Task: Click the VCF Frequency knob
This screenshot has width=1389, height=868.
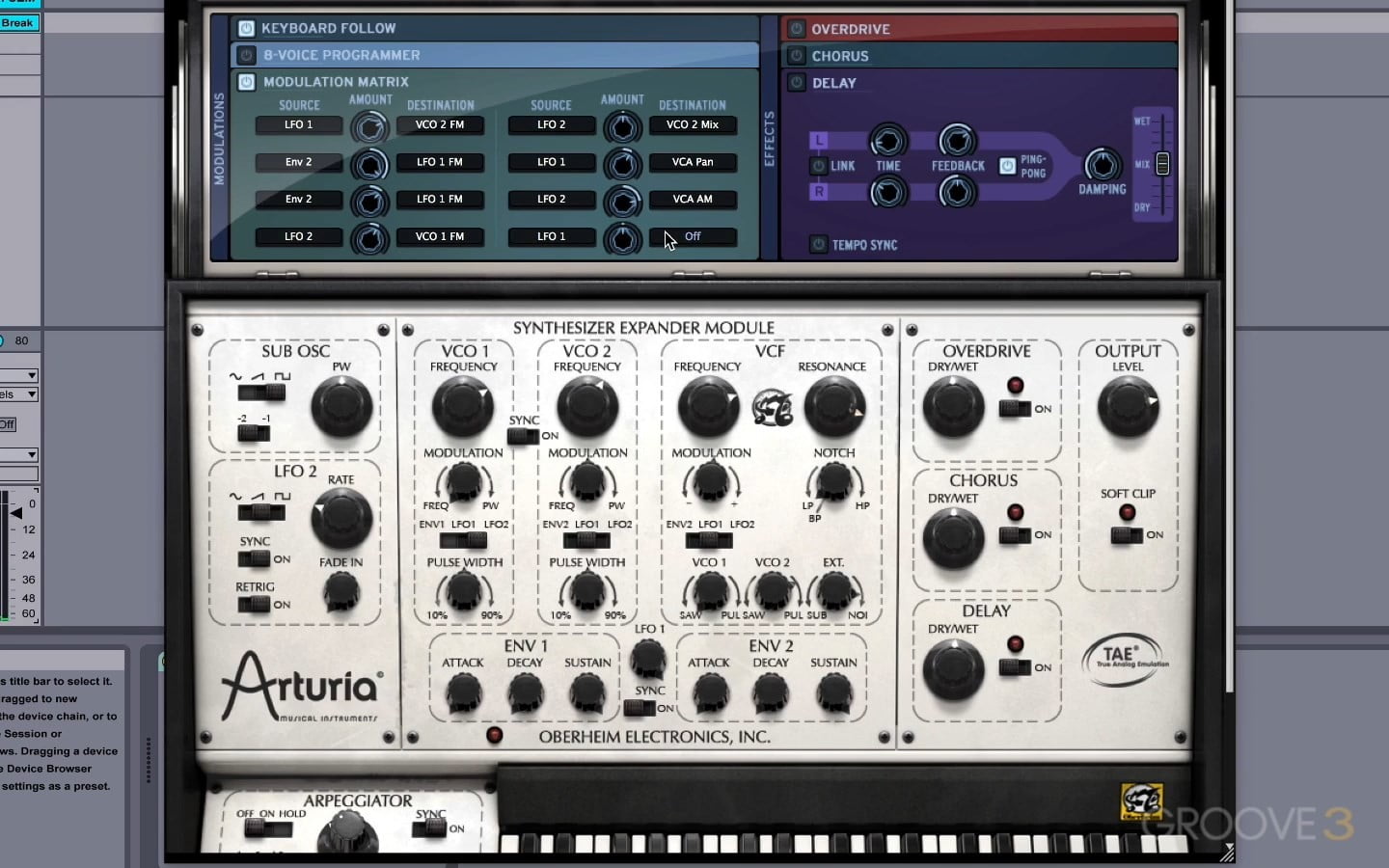Action: click(708, 406)
